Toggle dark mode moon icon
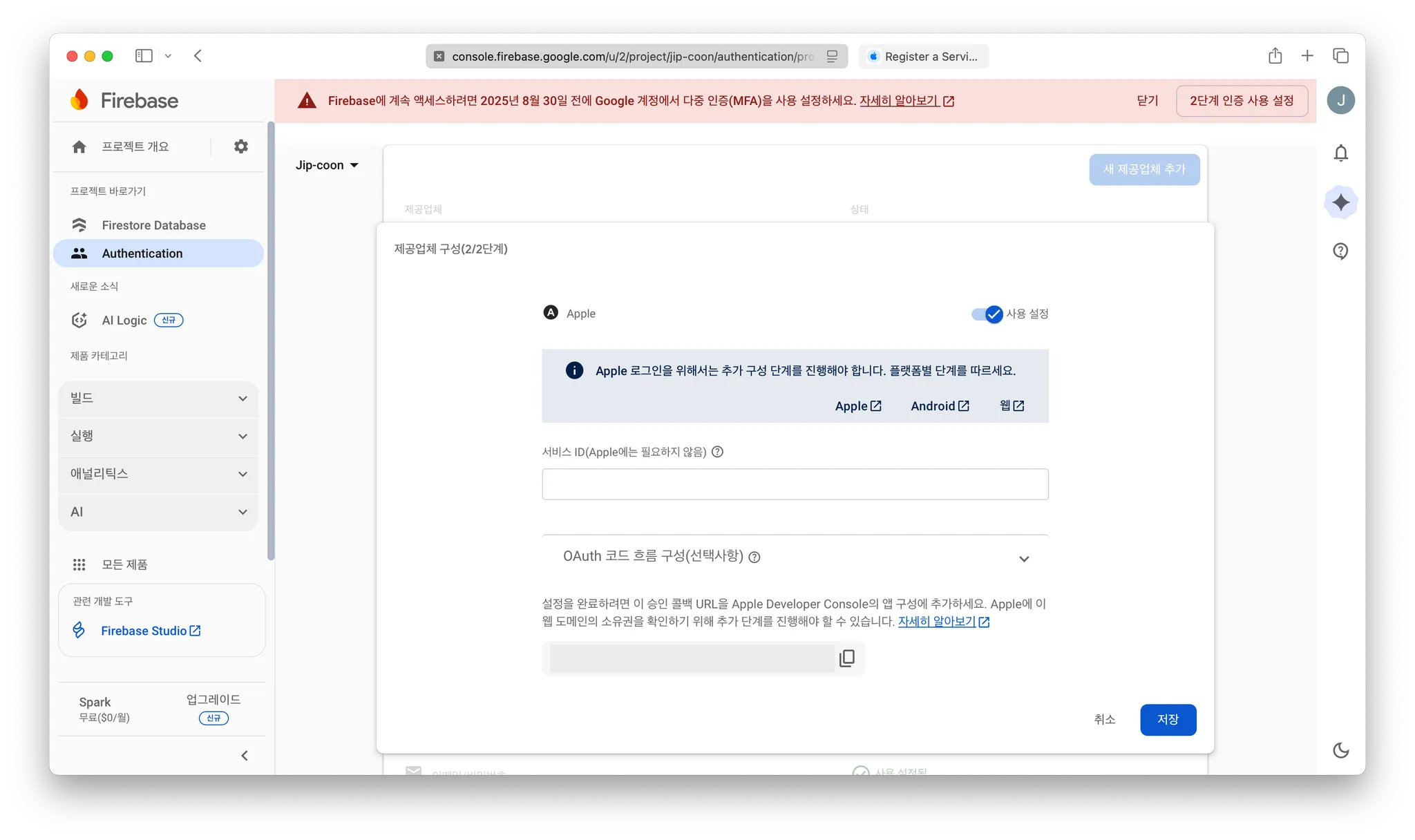 (1340, 750)
